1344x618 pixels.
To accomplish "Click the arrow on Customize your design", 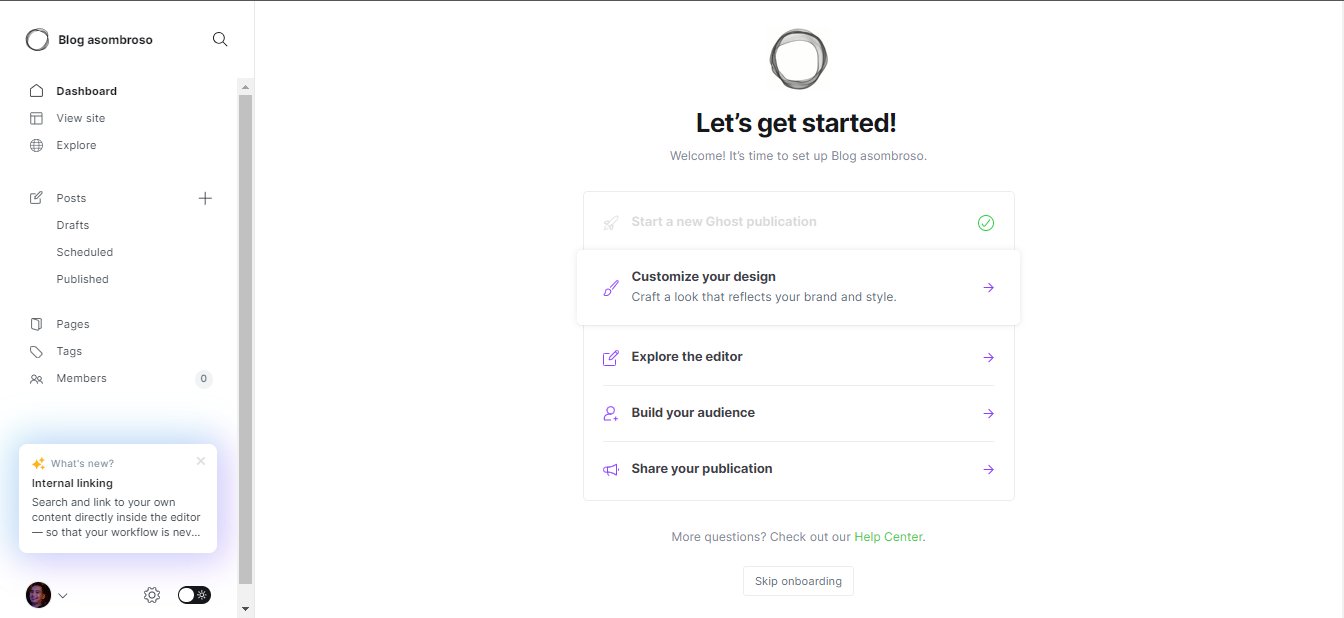I will coord(988,288).
